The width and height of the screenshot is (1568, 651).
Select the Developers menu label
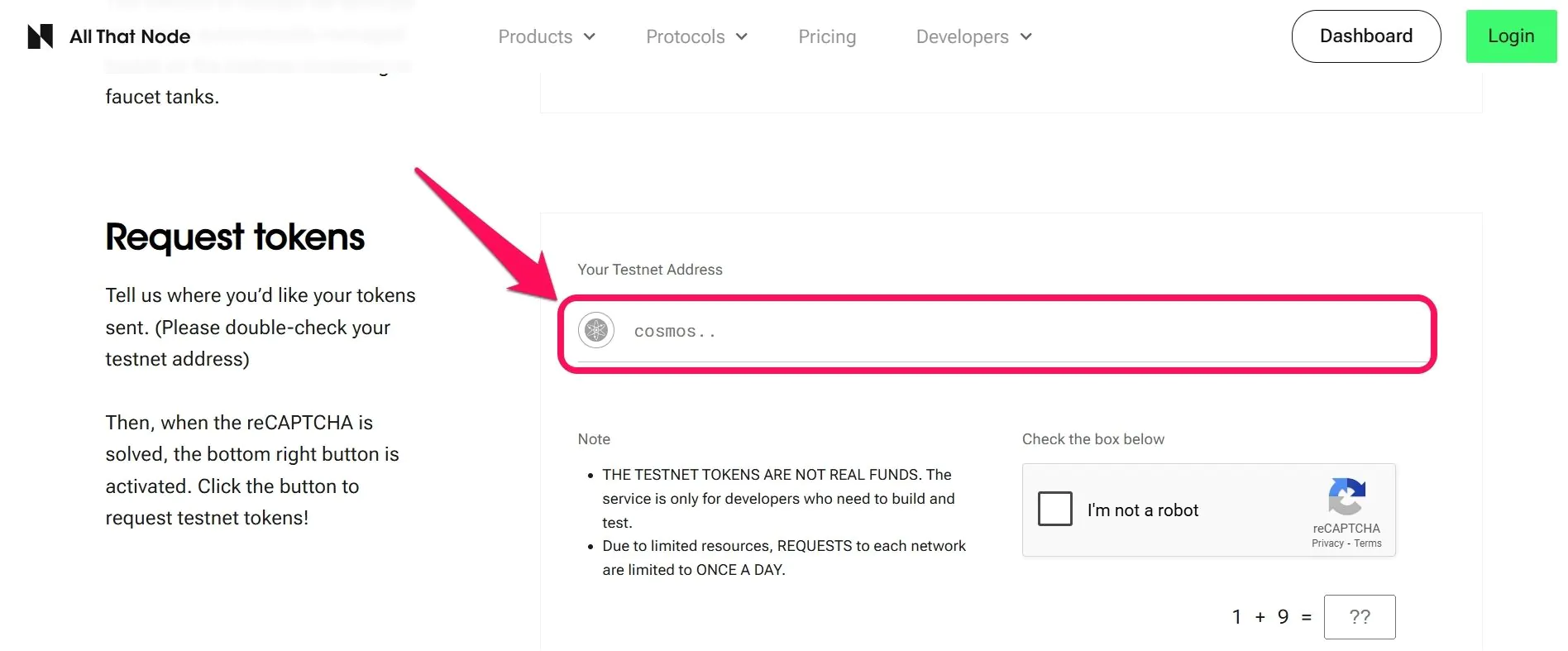pyautogui.click(x=963, y=36)
